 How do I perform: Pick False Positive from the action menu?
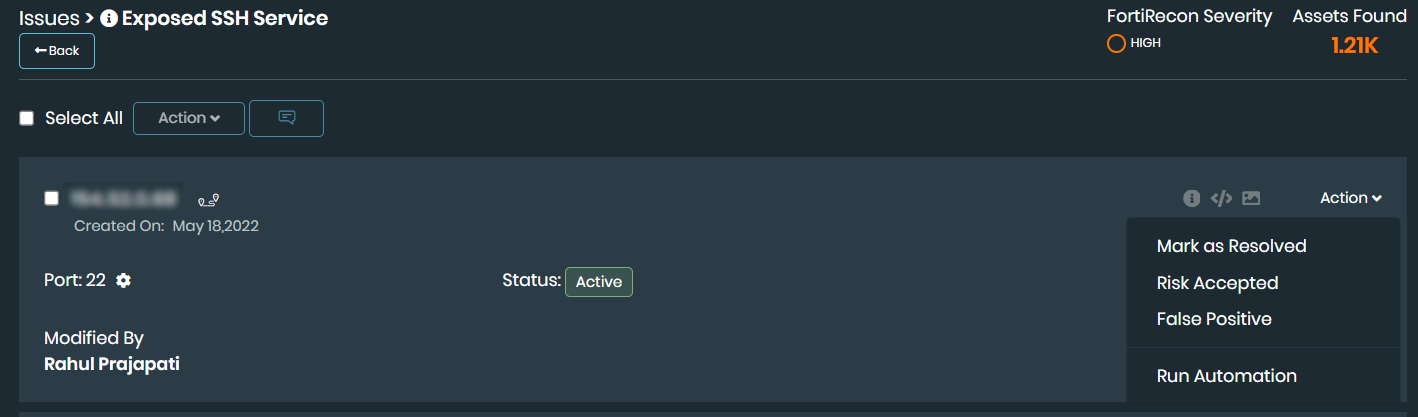[x=1214, y=319]
